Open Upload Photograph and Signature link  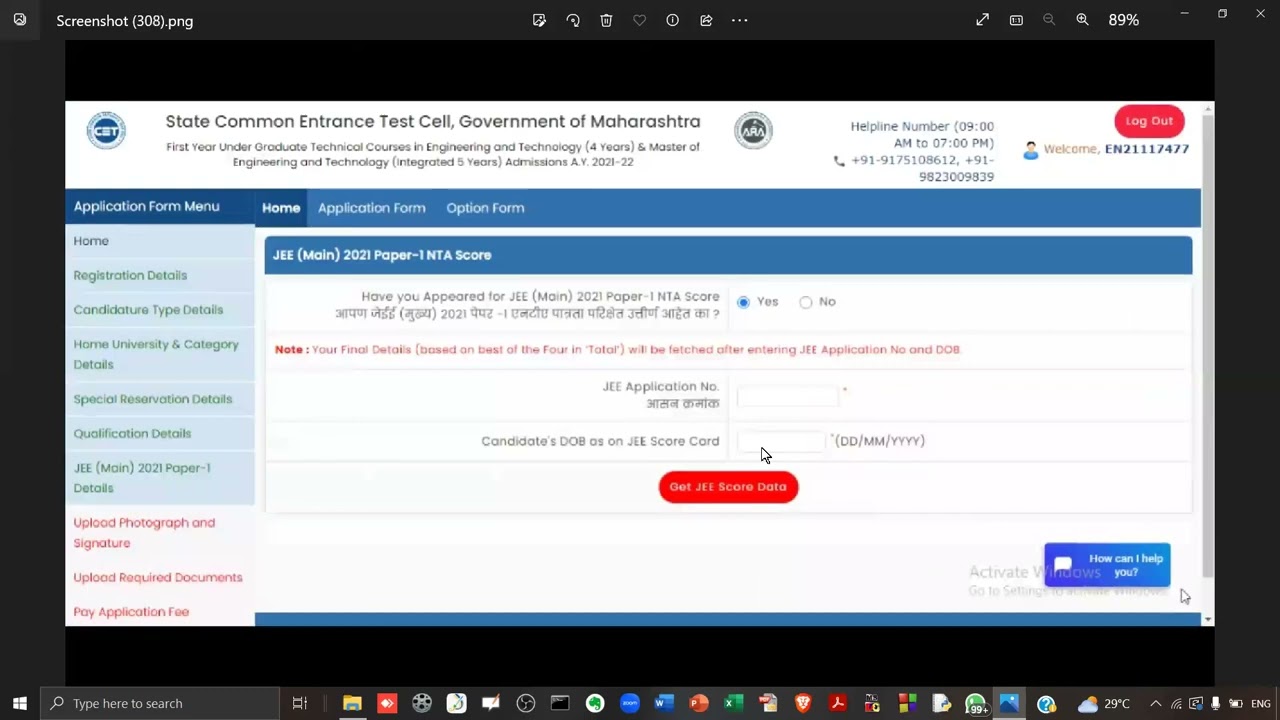(144, 533)
